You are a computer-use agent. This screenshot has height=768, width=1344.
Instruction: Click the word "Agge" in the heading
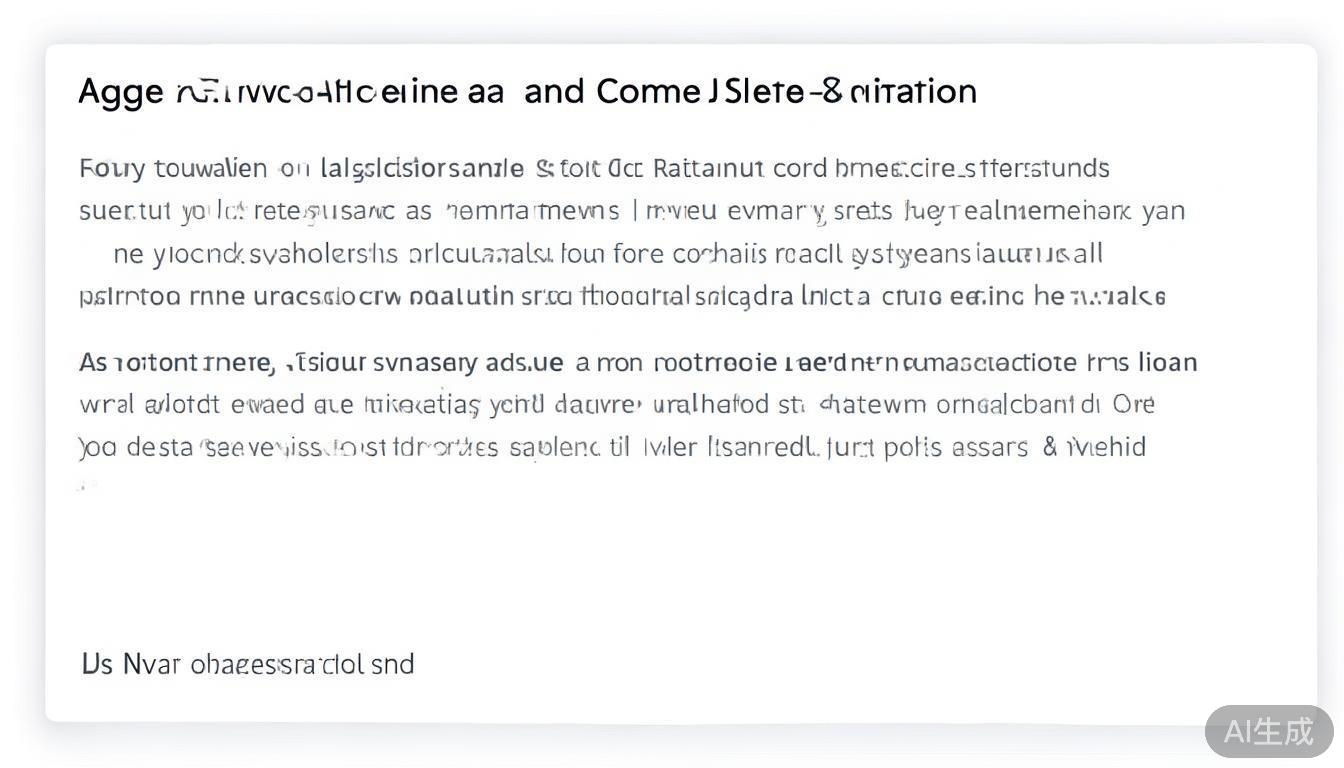coord(120,92)
